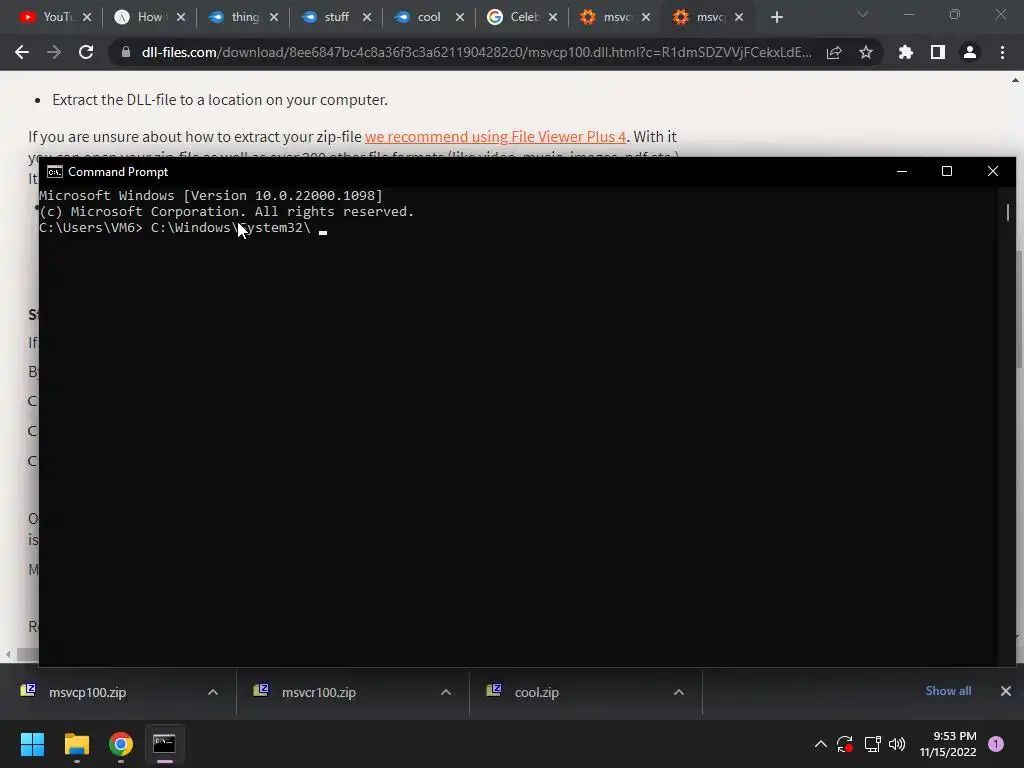
Task: Open the msvcp100.zip download
Action: coord(88,692)
